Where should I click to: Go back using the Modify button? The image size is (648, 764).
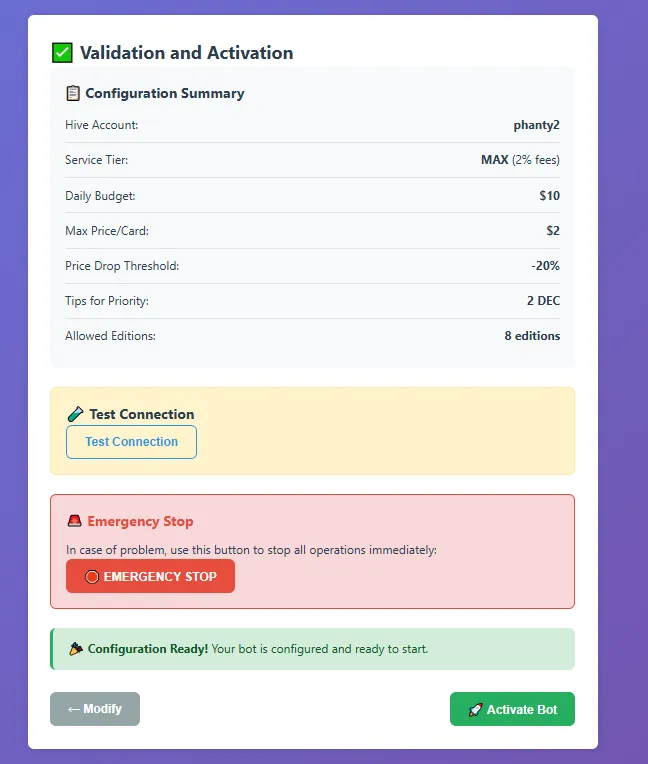point(95,709)
